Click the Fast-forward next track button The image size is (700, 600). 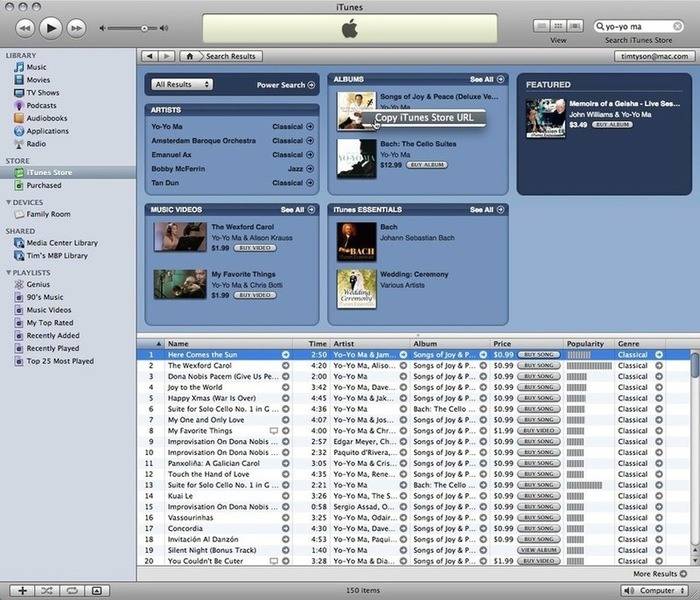click(x=76, y=28)
